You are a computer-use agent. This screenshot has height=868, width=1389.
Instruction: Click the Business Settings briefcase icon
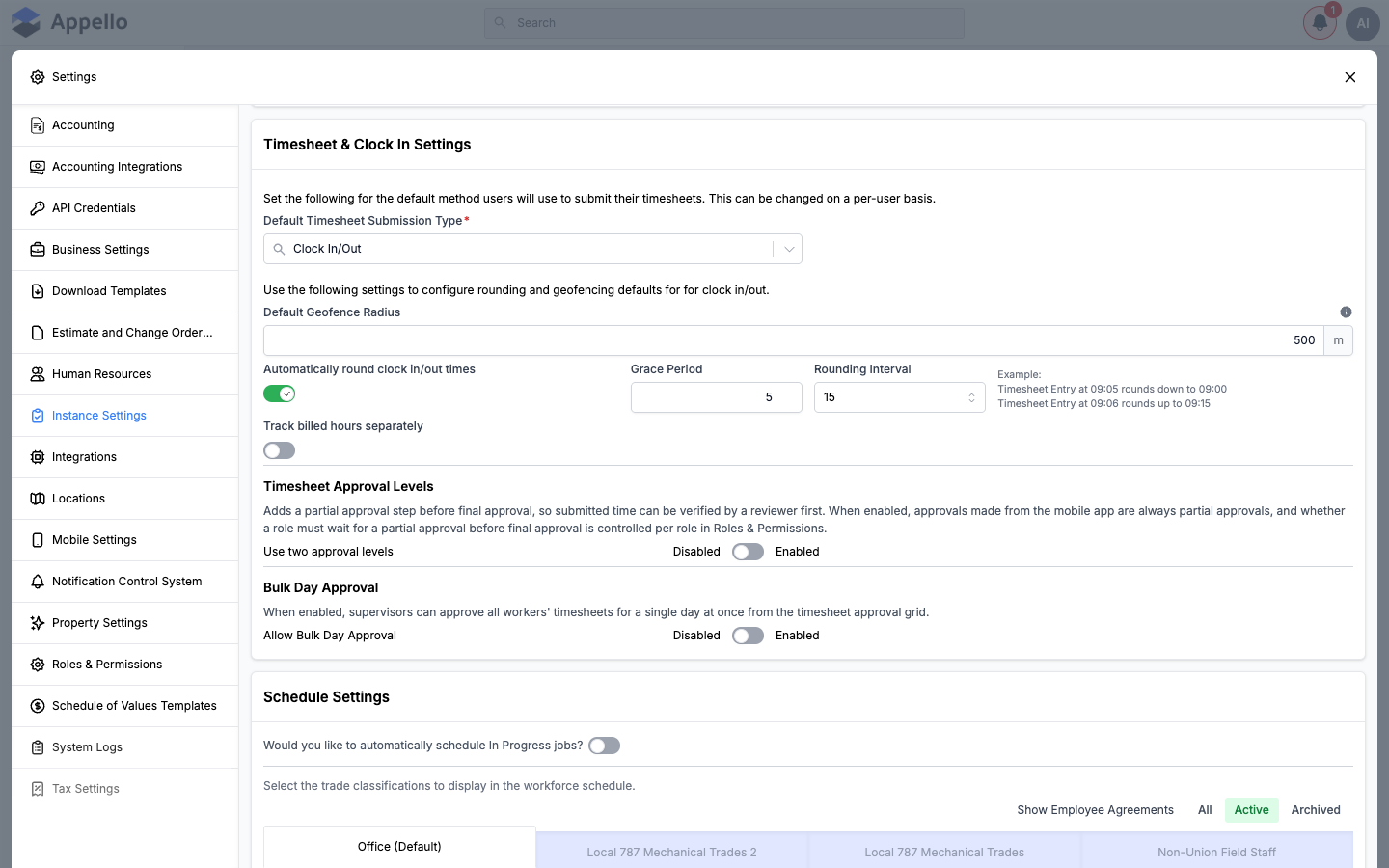(x=38, y=250)
